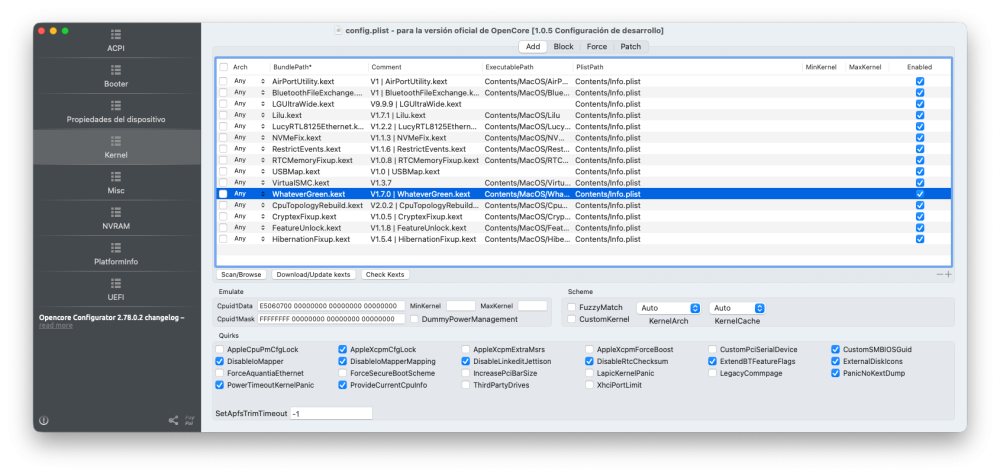Select the LGUltraWide.kext row
This screenshot has height=476, width=1000.
coord(584,104)
